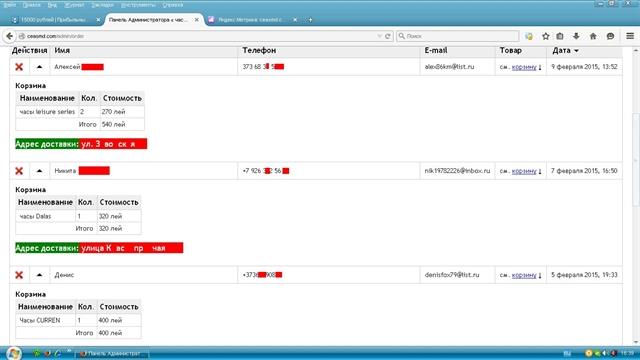
Task: Collapse Алексей's order details arrow
Action: point(39,67)
